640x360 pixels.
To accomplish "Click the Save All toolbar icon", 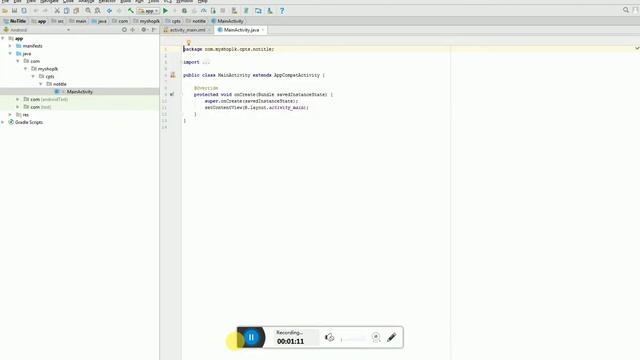I will (x=15, y=11).
